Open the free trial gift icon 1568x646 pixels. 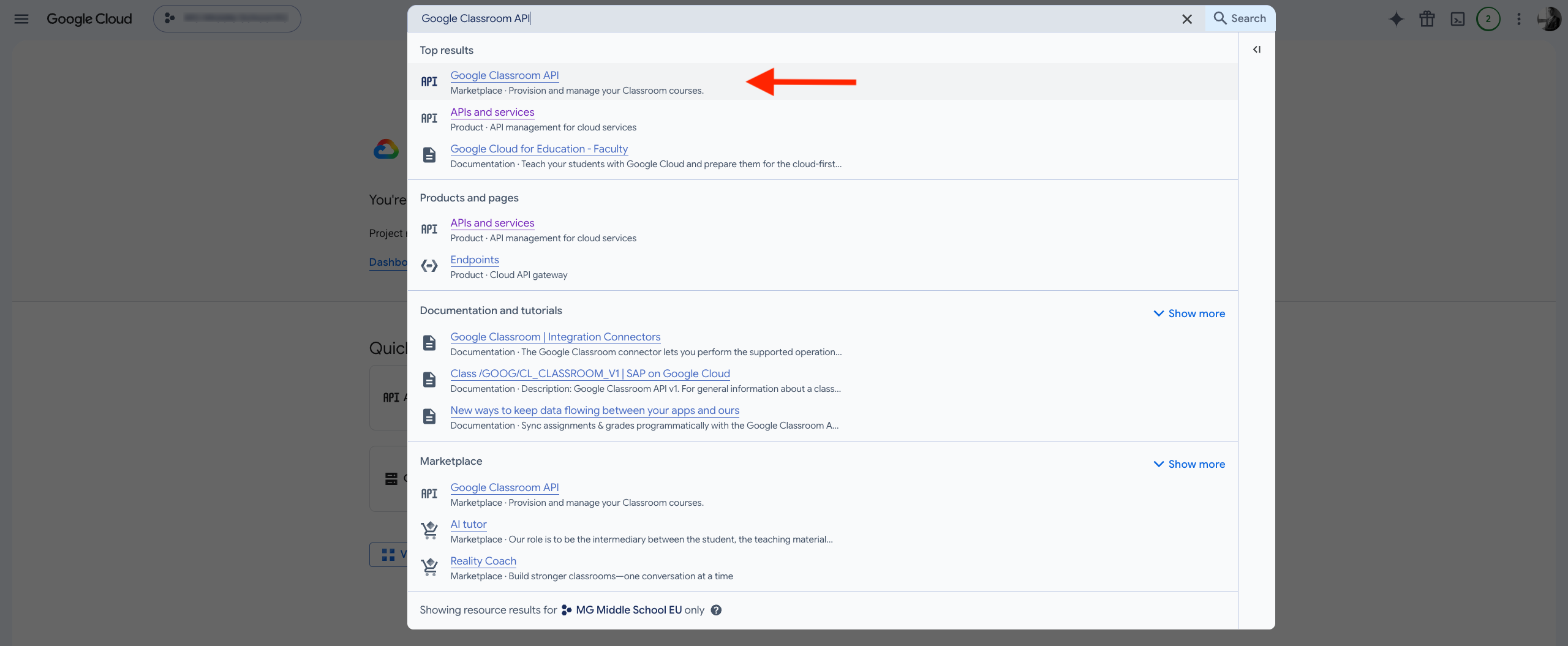tap(1427, 19)
